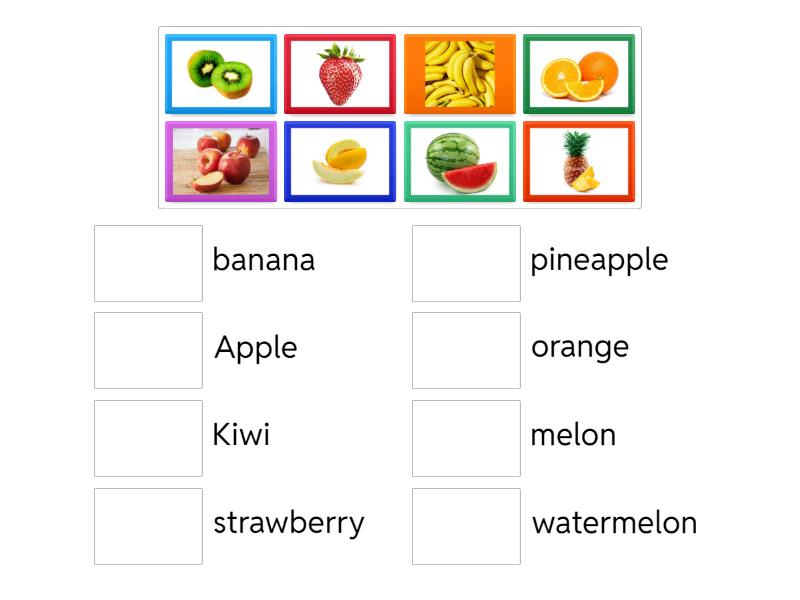800x600 pixels.
Task: Select the word orange
Action: [580, 347]
